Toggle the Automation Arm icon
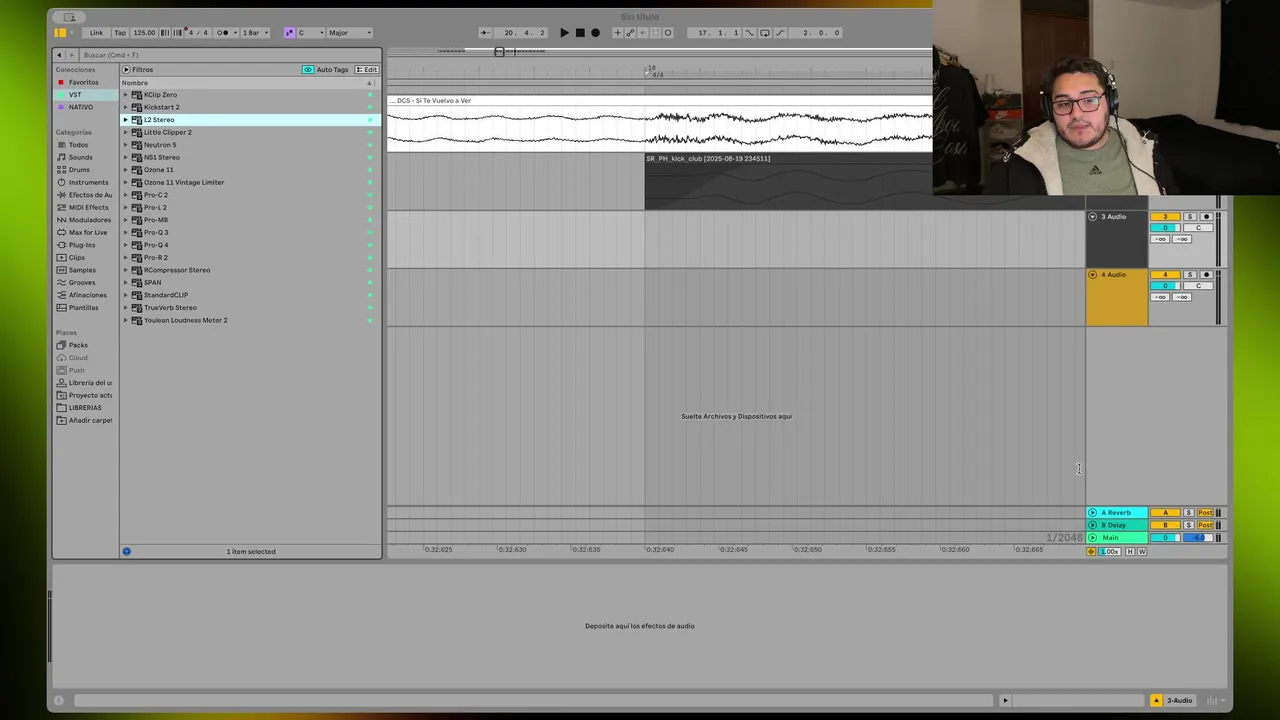The image size is (1280, 720). 630,33
